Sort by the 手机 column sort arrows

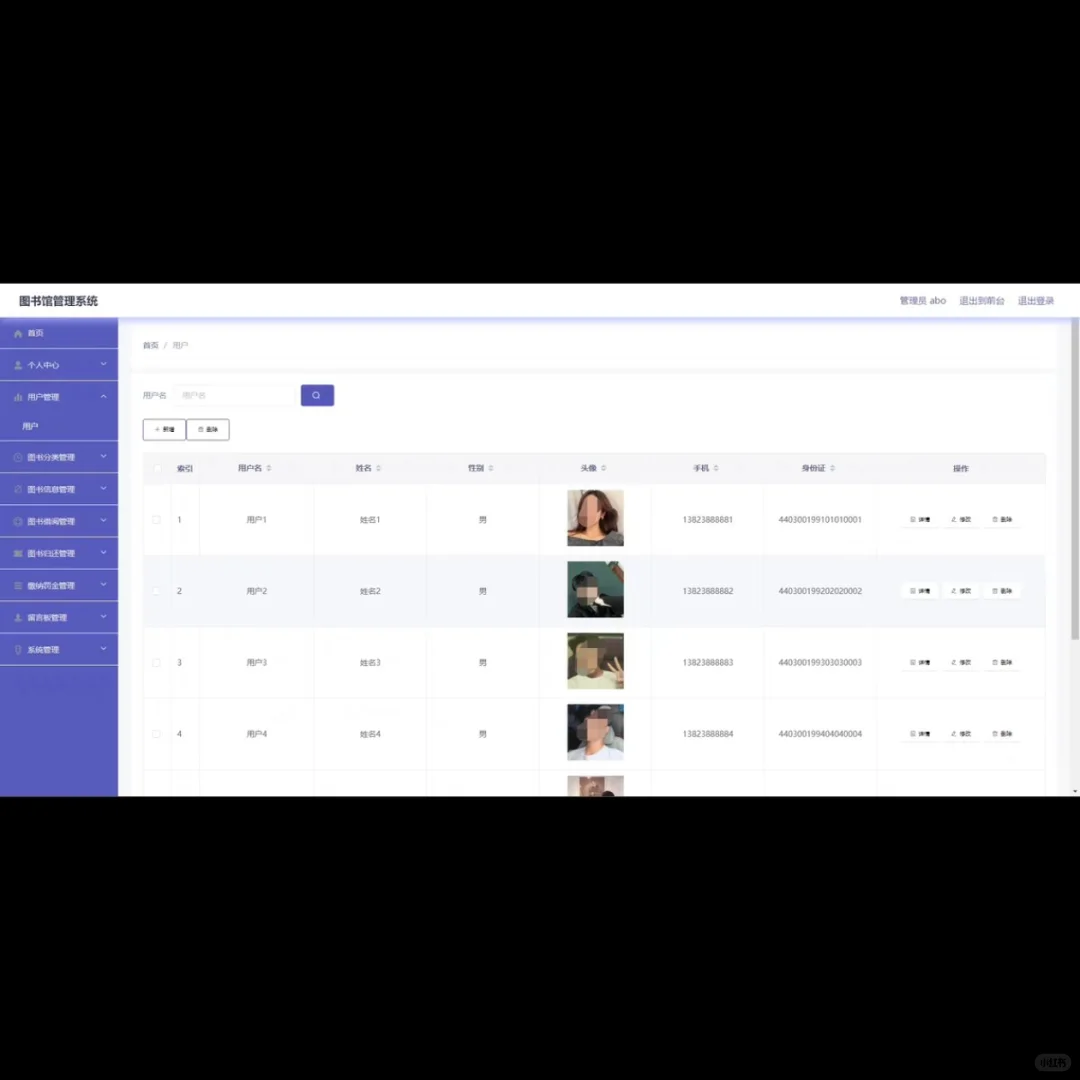pos(716,468)
